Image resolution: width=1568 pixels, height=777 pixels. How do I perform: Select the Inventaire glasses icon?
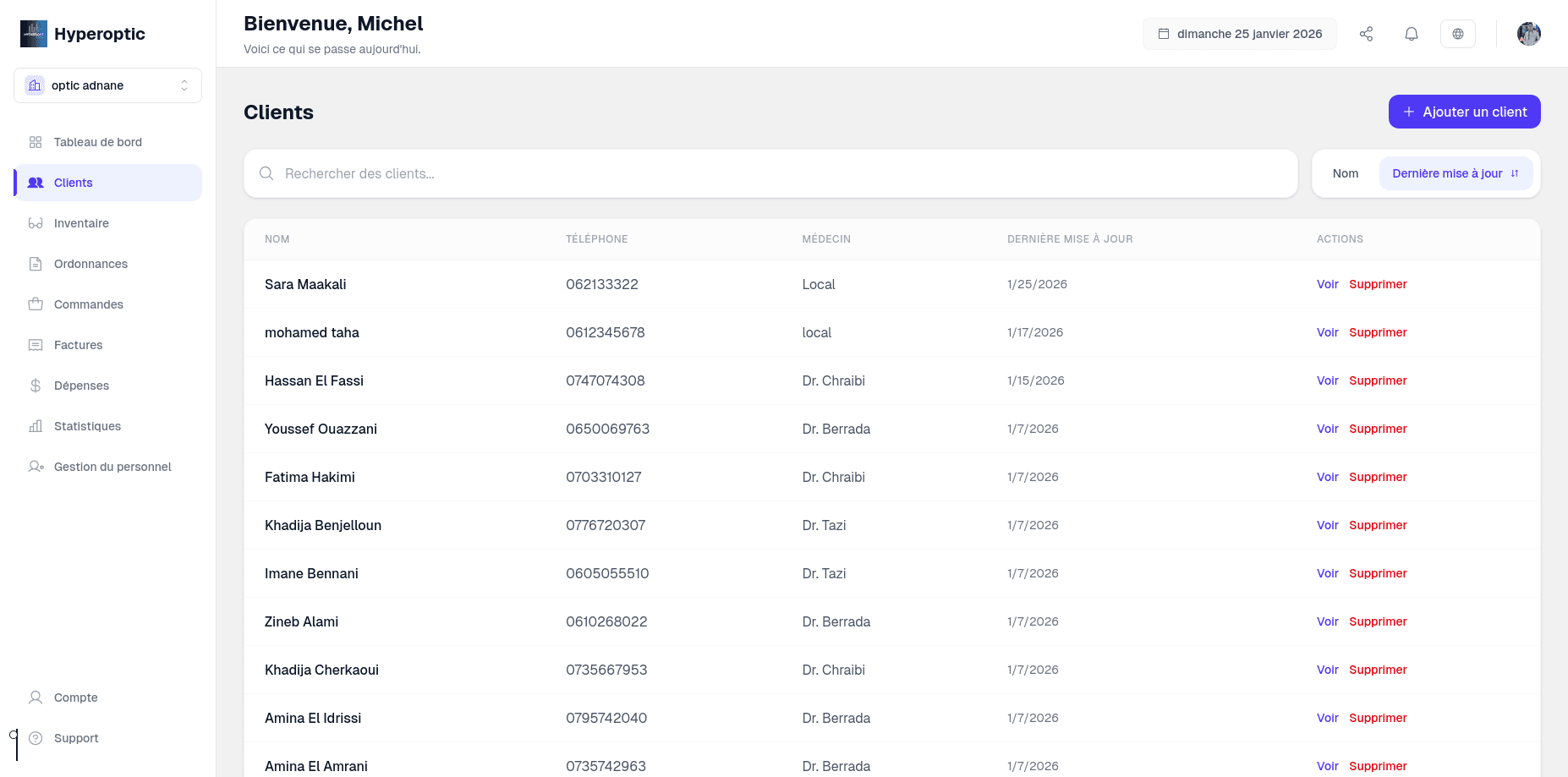coord(36,223)
